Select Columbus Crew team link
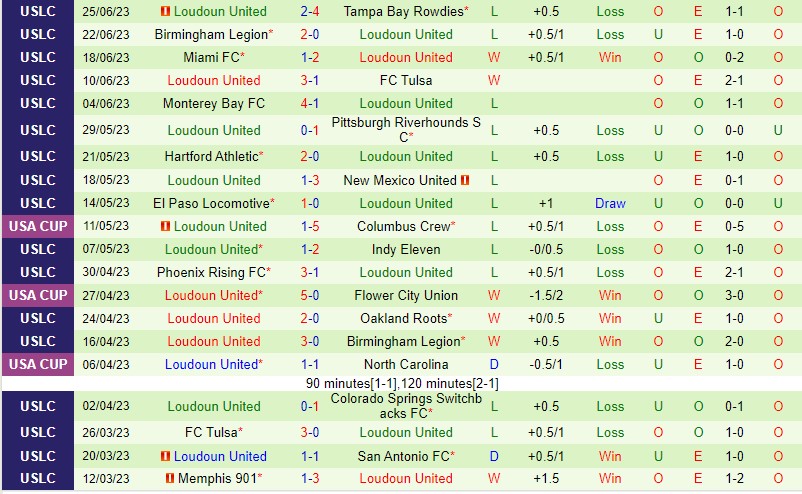 click(x=404, y=226)
